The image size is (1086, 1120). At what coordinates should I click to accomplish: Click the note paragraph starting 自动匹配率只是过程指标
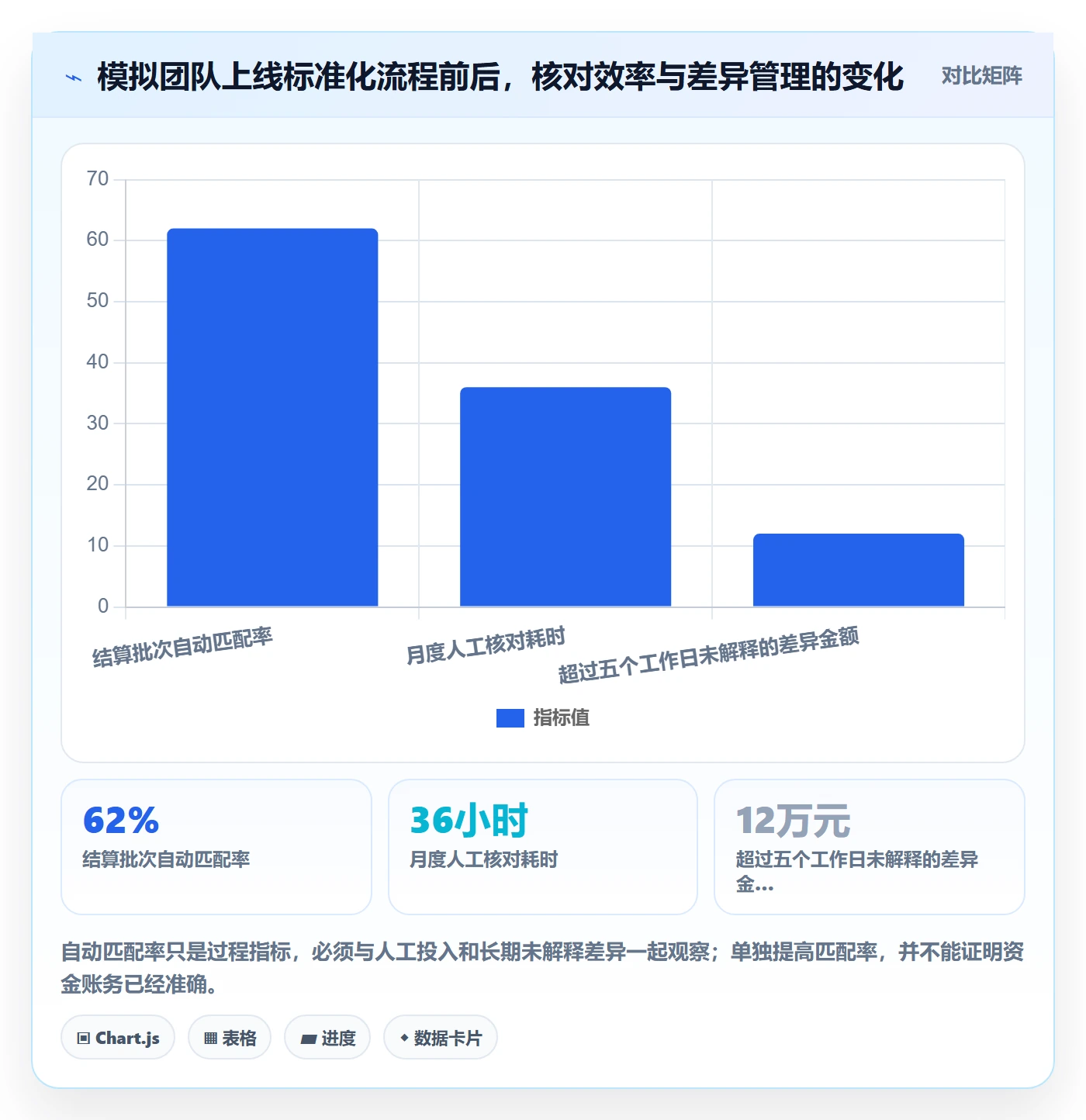coord(542,968)
